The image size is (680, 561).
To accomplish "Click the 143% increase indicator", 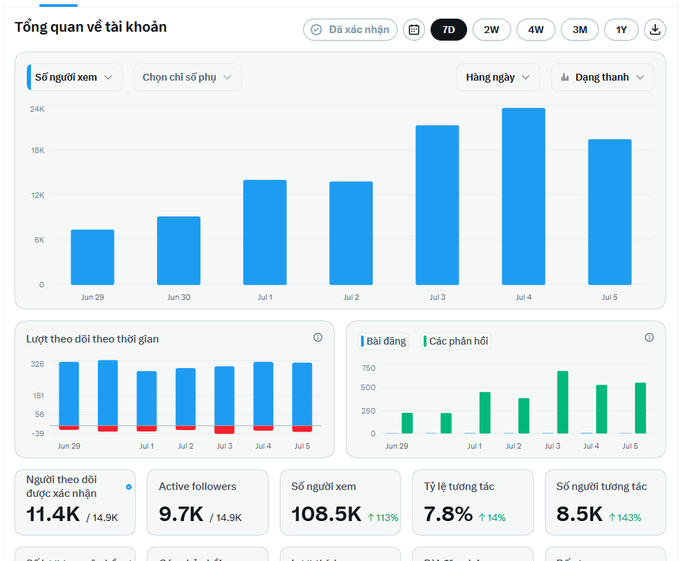I will 625,518.
